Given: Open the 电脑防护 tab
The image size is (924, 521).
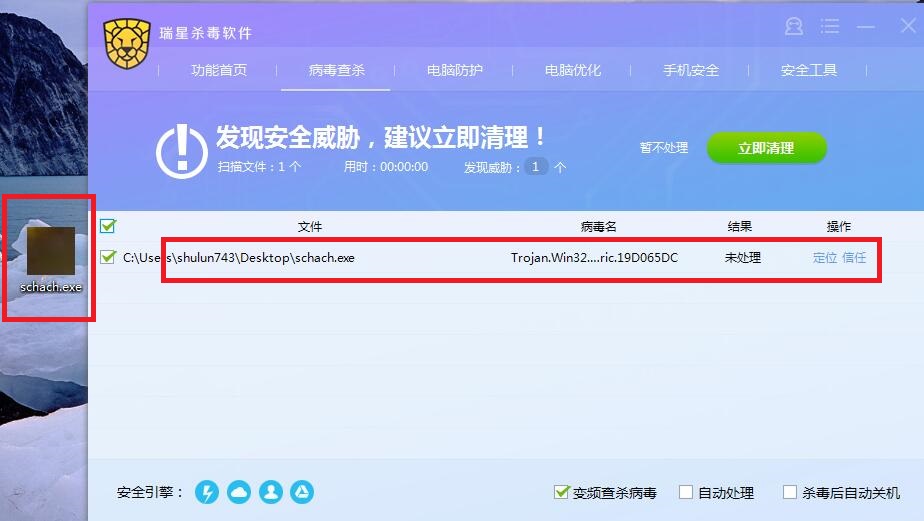Looking at the screenshot, I should [454, 70].
